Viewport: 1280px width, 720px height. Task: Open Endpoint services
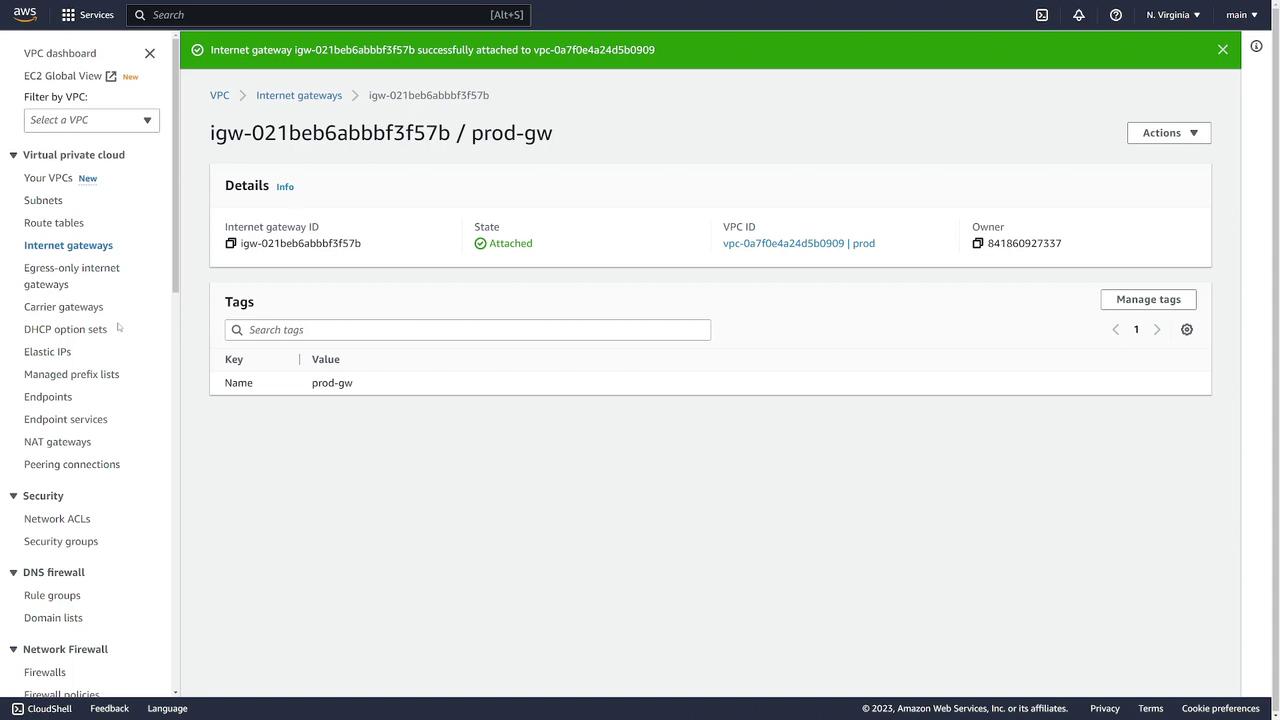pyautogui.click(x=66, y=419)
